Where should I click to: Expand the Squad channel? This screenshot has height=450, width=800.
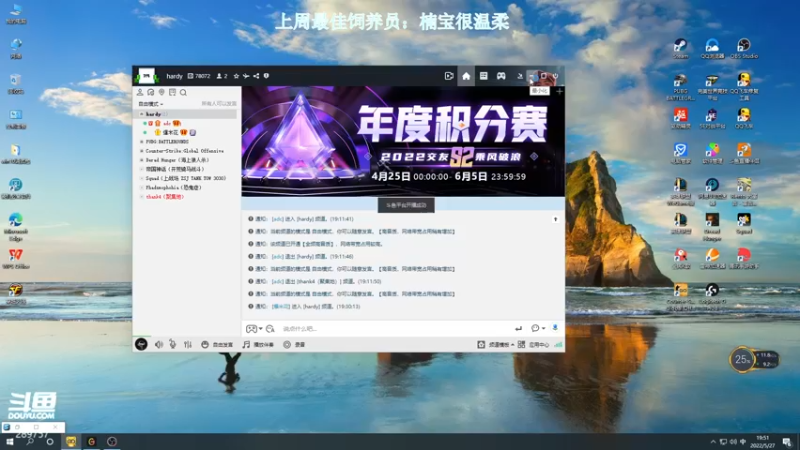click(x=142, y=179)
